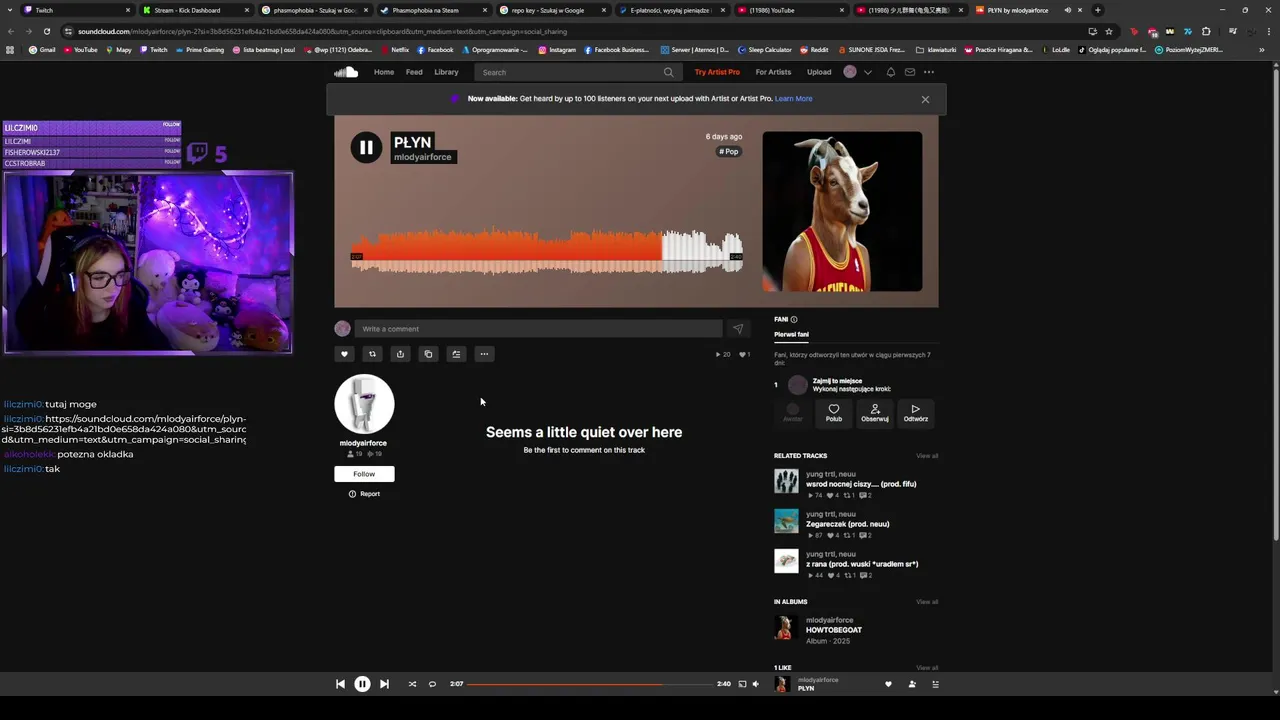Switch to the Stream - Kick Dashboard tab
1280x720 pixels.
tap(195, 10)
